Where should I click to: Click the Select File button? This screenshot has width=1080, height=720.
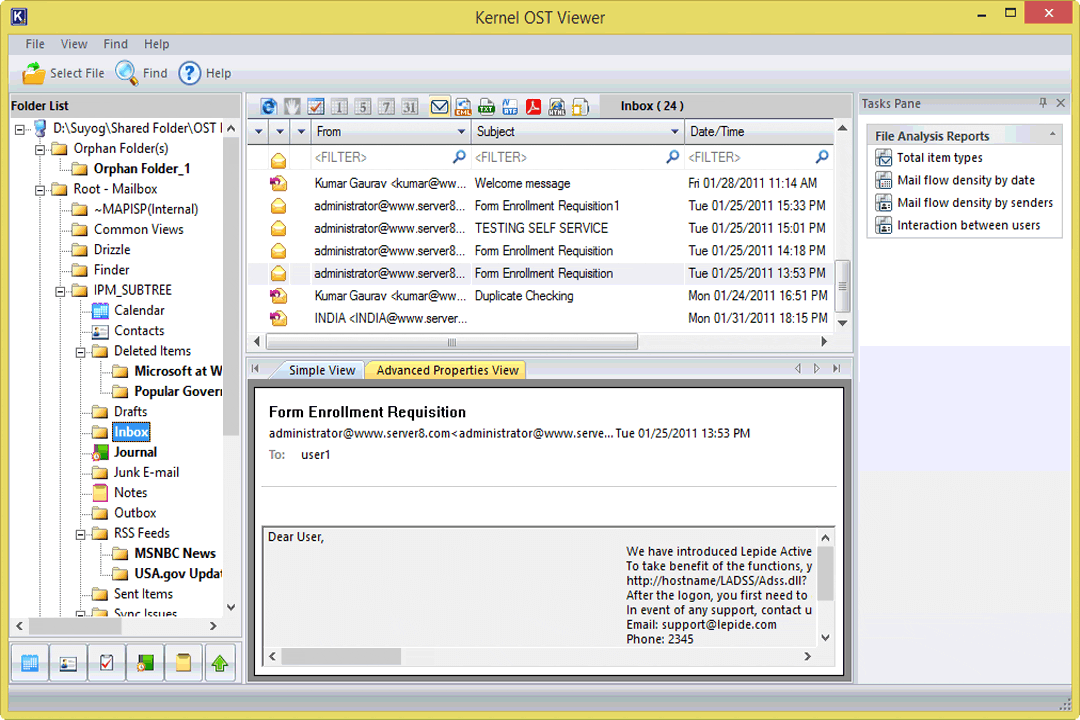(63, 72)
